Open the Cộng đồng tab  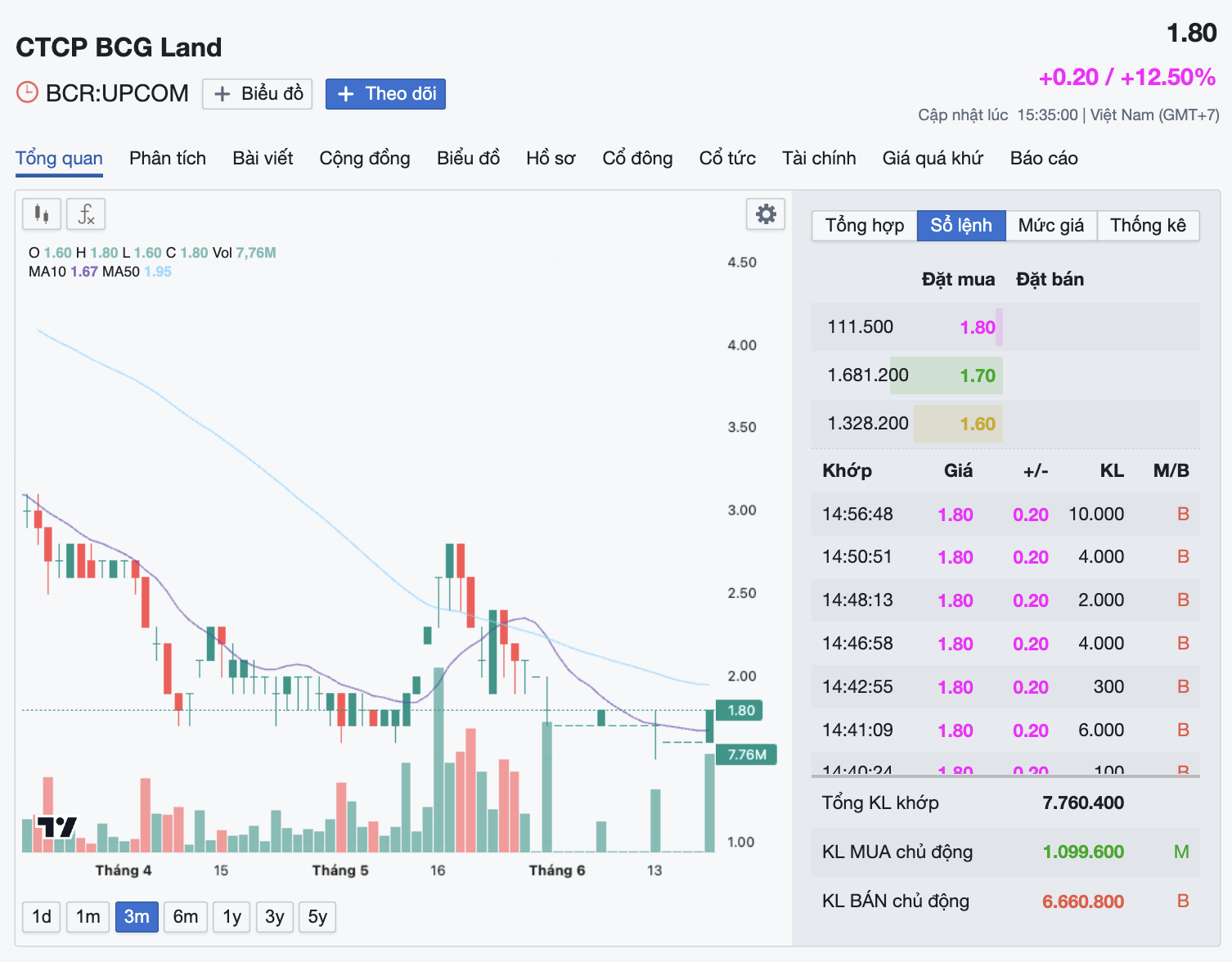pyautogui.click(x=365, y=158)
